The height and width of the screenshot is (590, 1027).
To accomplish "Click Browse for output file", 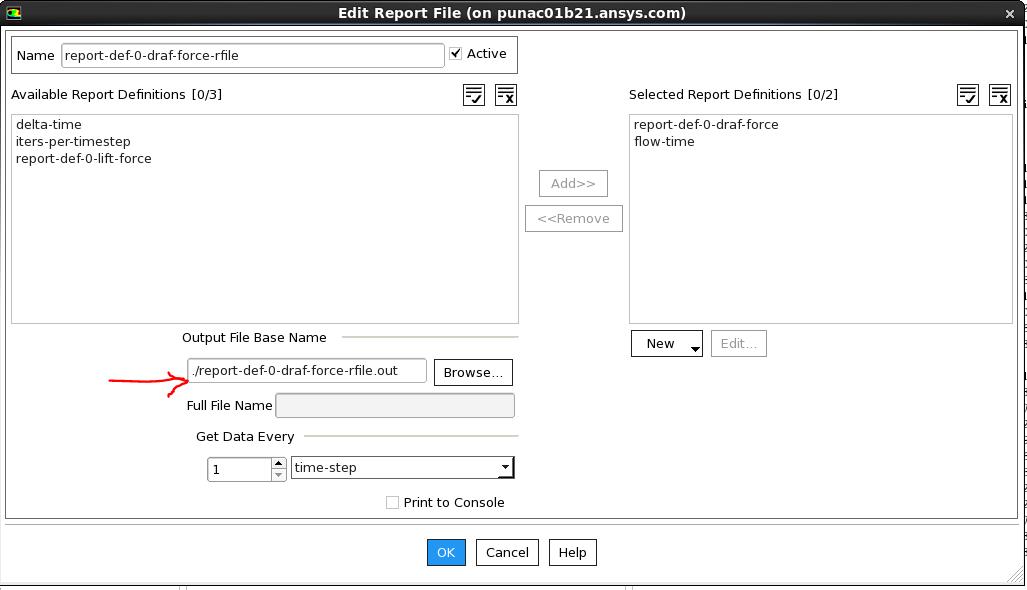I will tap(473, 373).
